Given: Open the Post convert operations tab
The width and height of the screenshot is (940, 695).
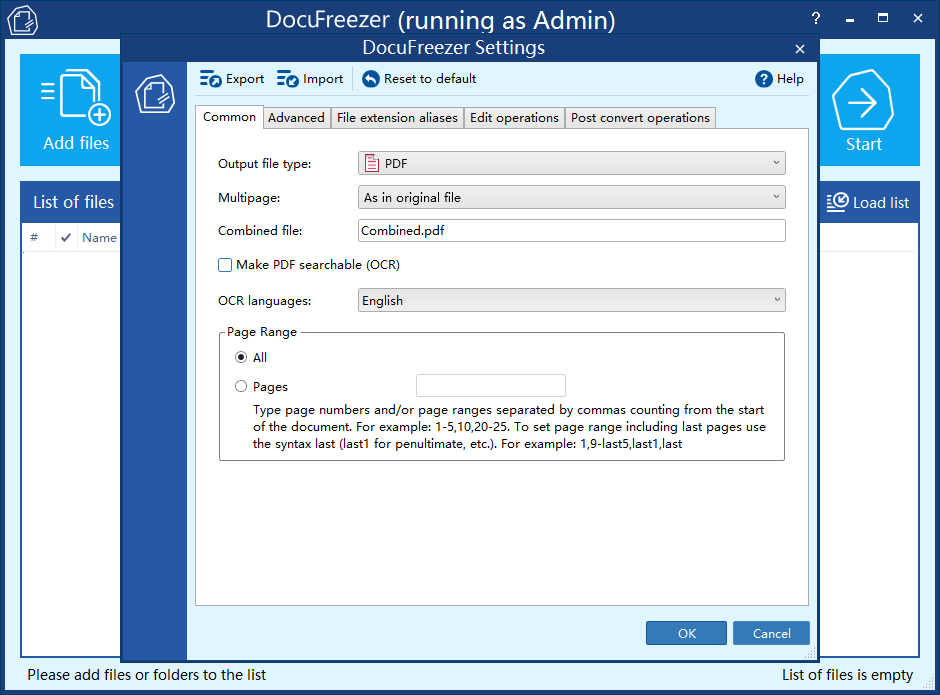Looking at the screenshot, I should tap(640, 118).
